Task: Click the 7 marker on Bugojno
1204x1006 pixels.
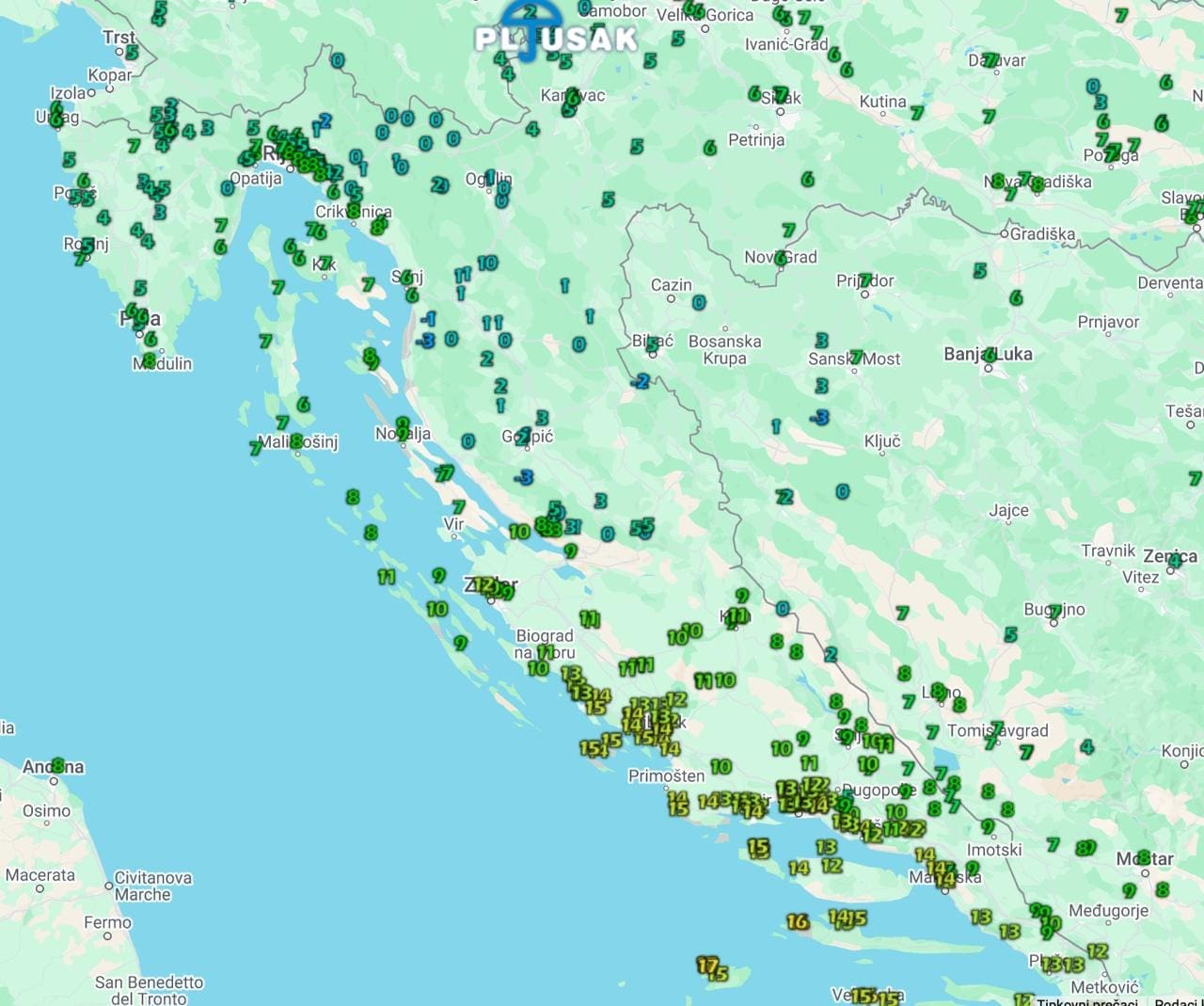Action: pos(1055,612)
